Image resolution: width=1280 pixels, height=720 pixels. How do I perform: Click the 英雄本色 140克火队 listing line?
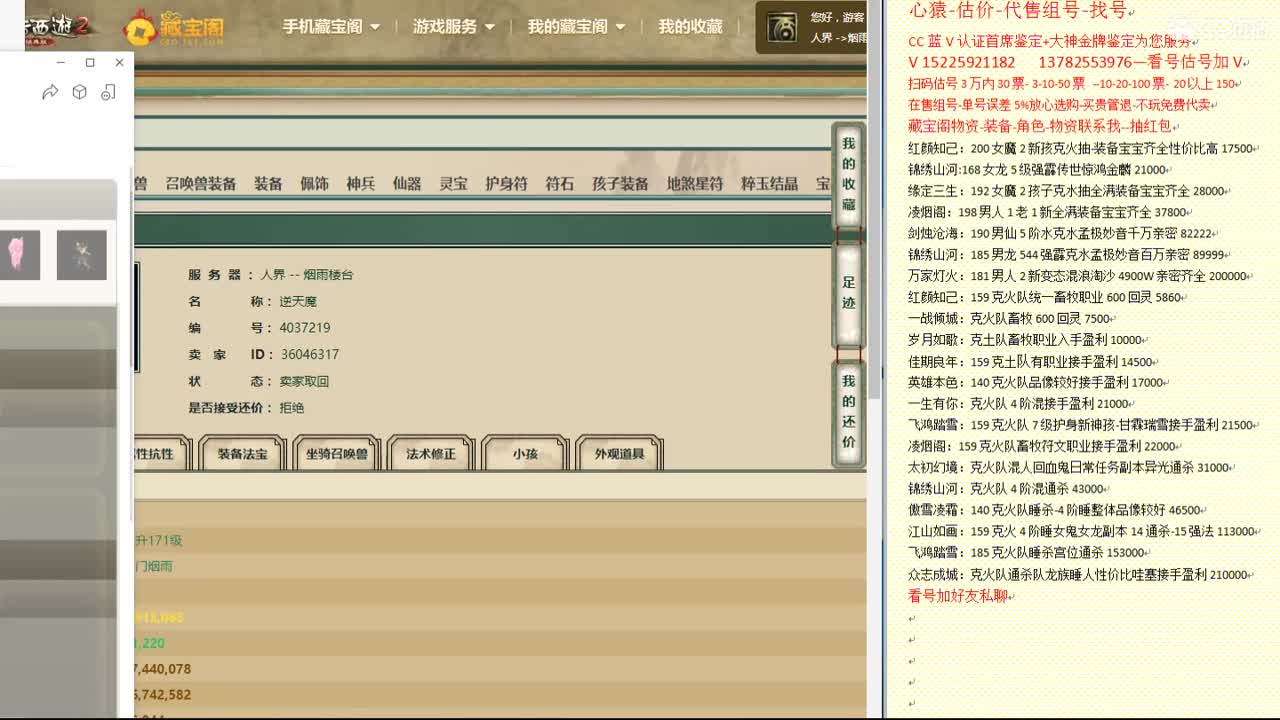click(x=1036, y=383)
